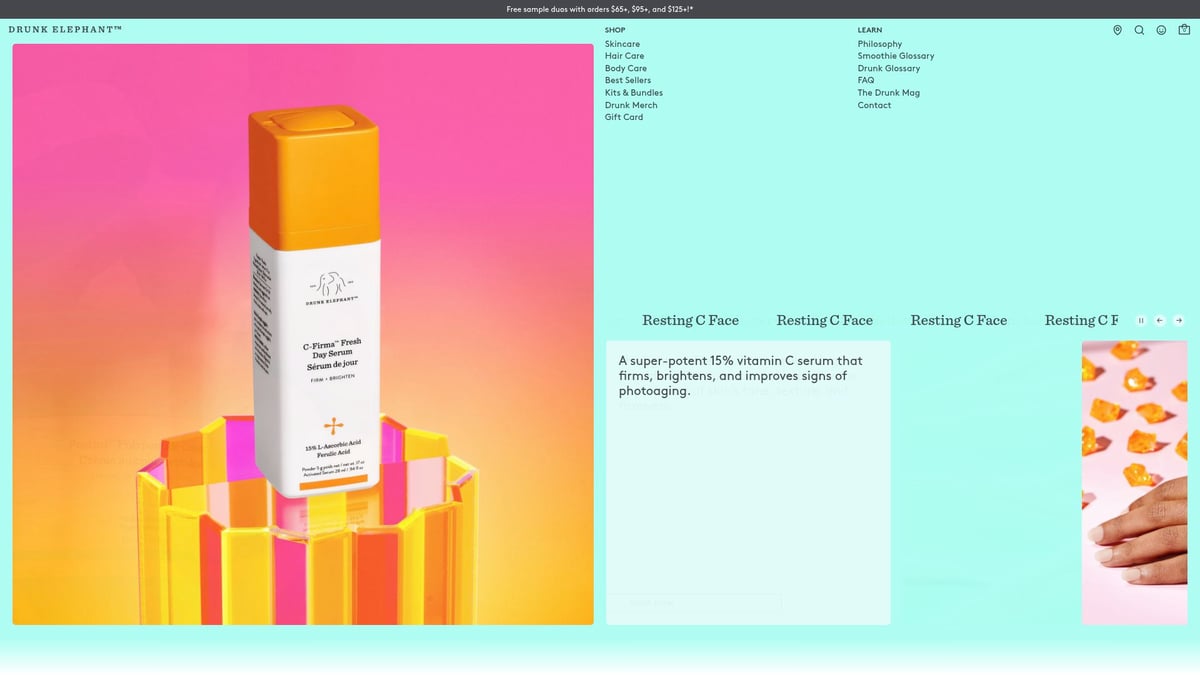Click the right carousel arrow
This screenshot has width=1200, height=675.
pyautogui.click(x=1179, y=320)
